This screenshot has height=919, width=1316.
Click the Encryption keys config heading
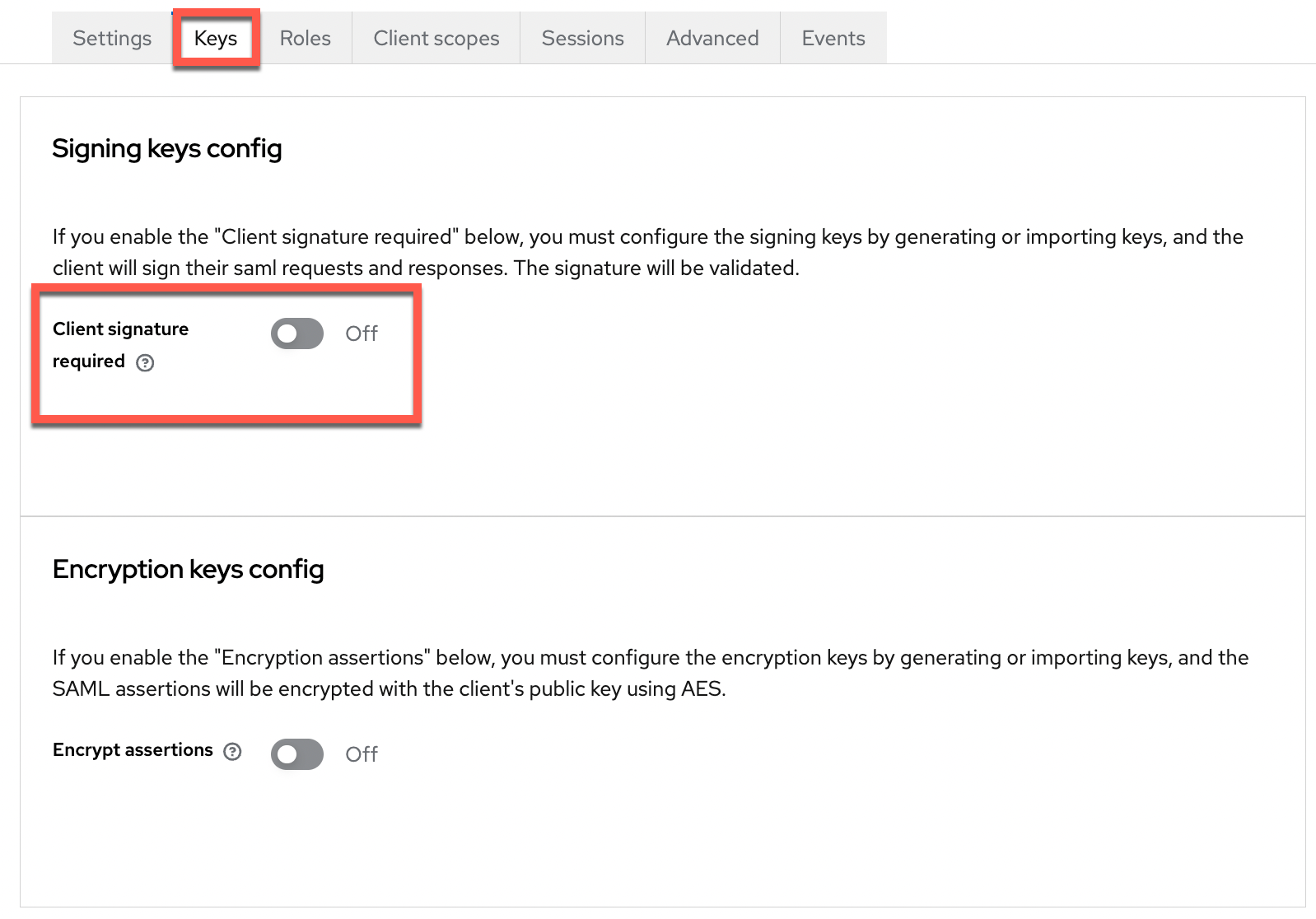tap(188, 569)
